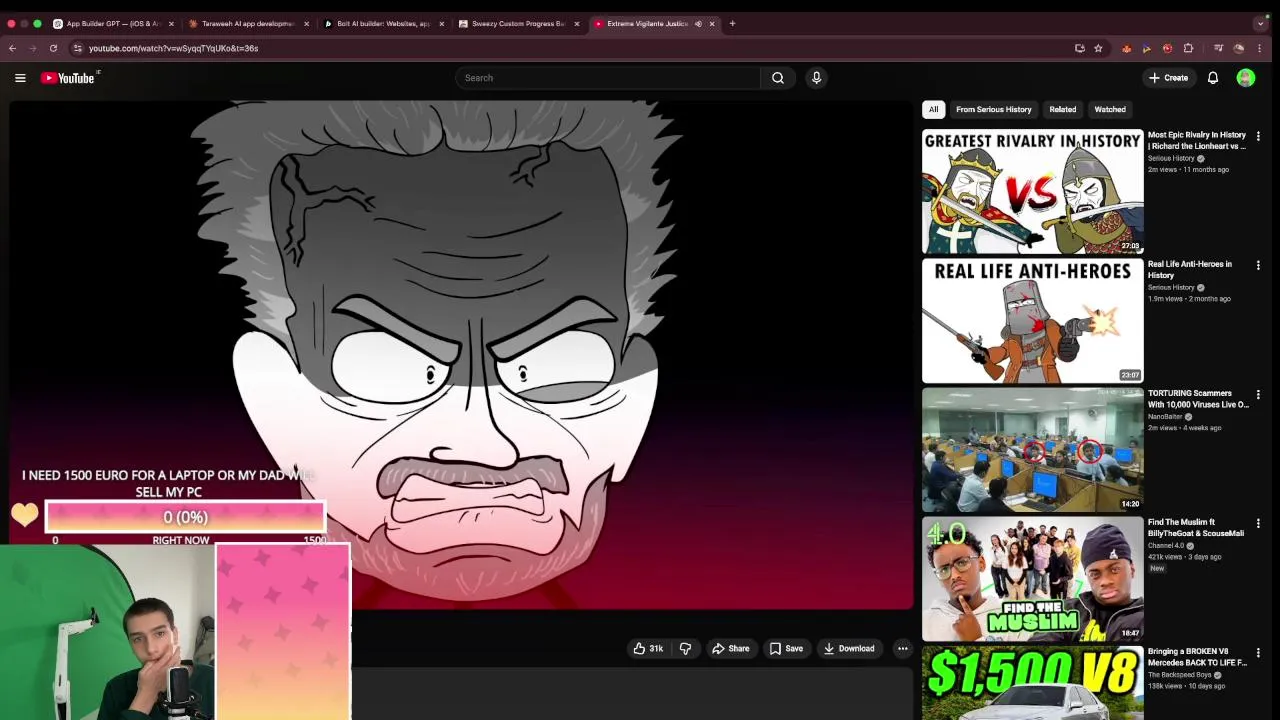Open Real Life Anti-Heroes thumbnail
The width and height of the screenshot is (1280, 720).
1032,320
